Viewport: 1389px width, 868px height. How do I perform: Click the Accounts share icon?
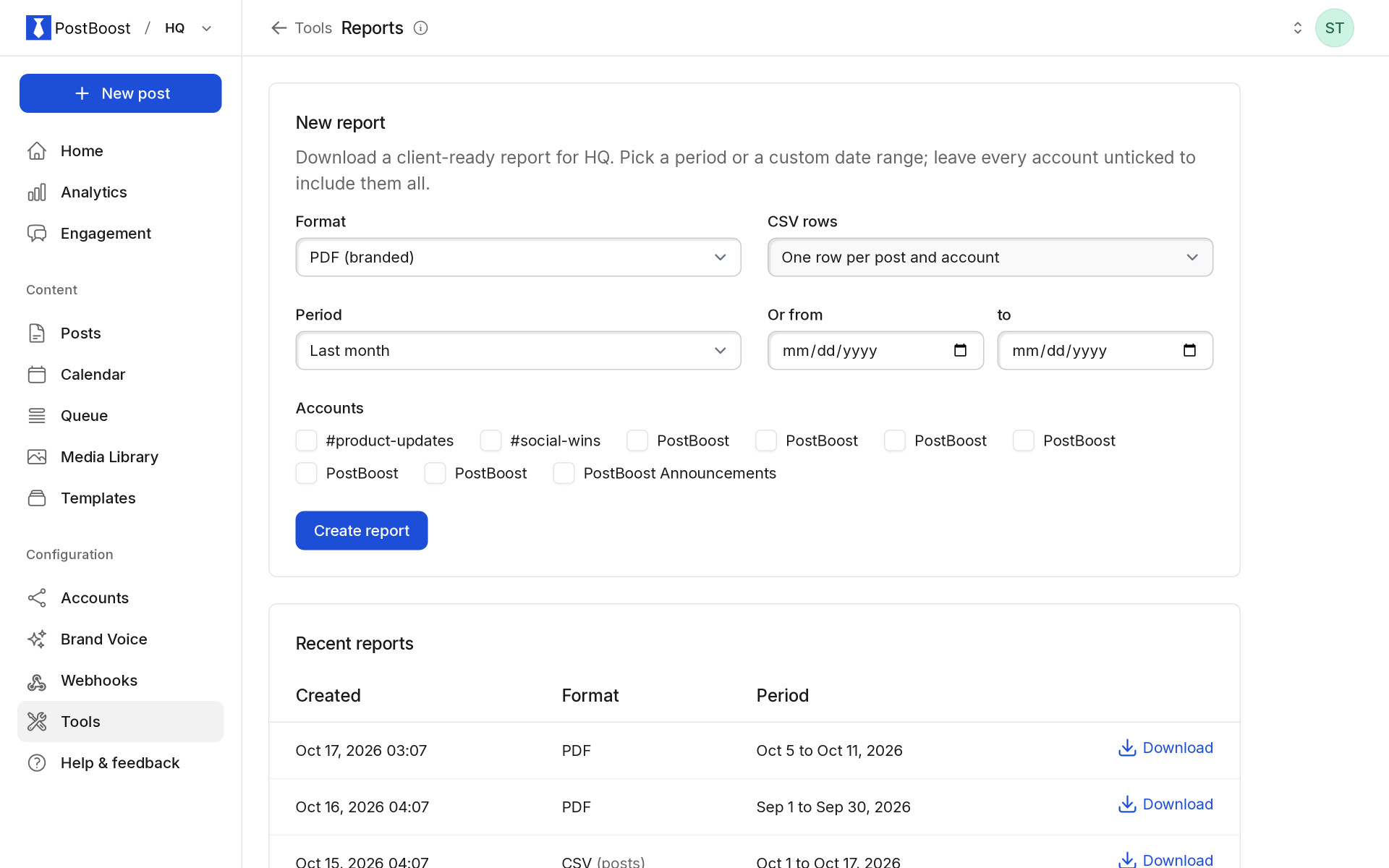tap(37, 597)
